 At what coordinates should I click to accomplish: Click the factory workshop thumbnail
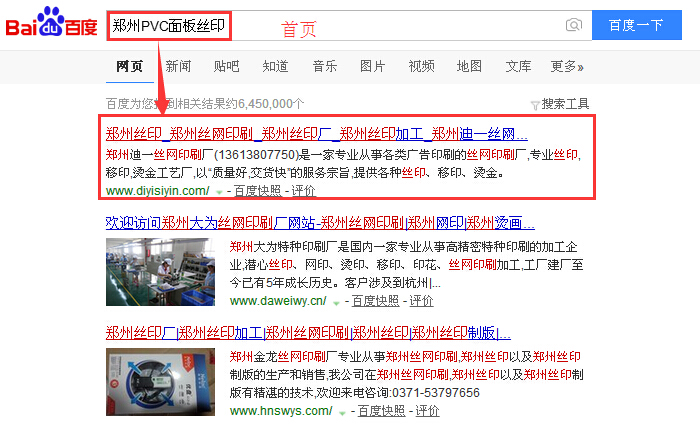click(x=160, y=272)
